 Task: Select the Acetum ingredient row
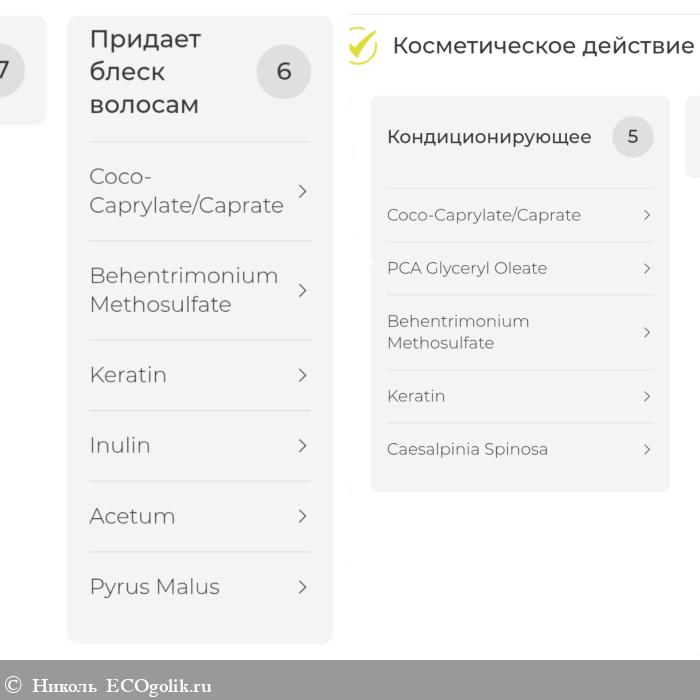(x=132, y=516)
